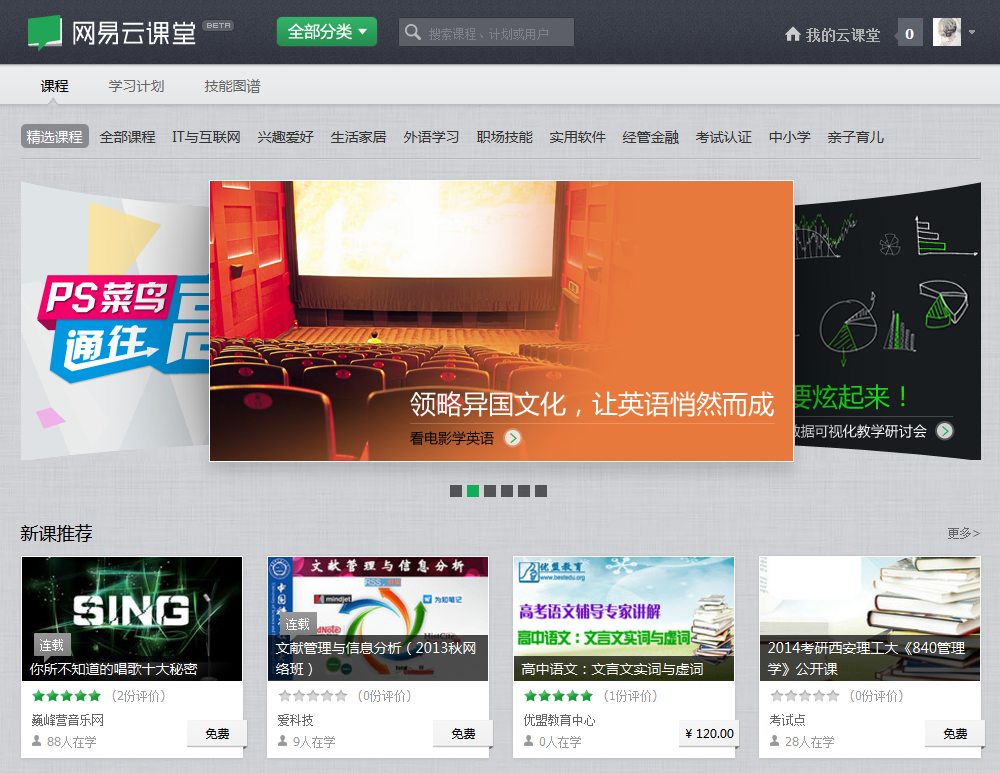Image resolution: width=1000 pixels, height=773 pixels.
Task: Open the PS菜鸟 banner on the left
Action: tap(115, 321)
